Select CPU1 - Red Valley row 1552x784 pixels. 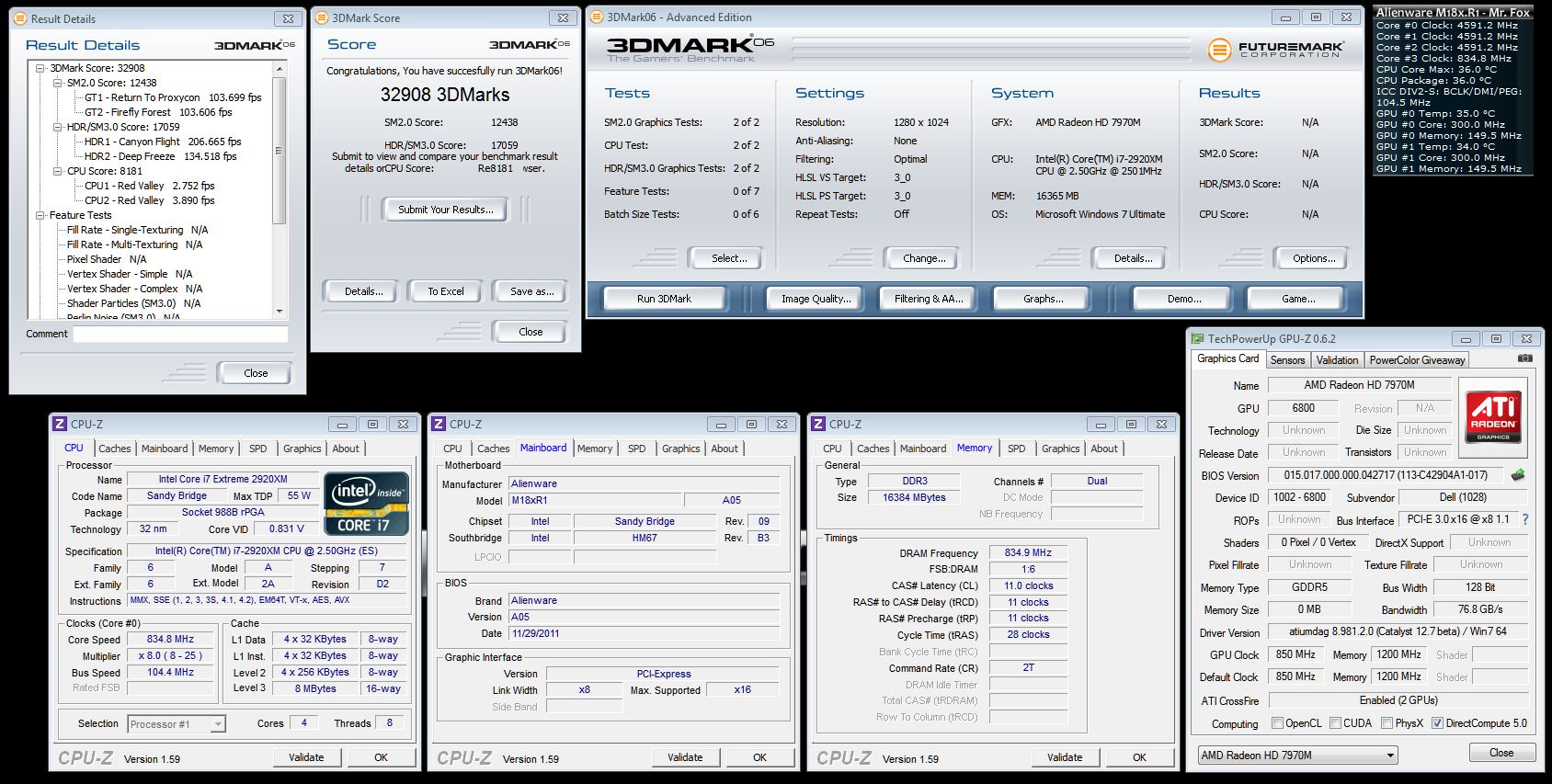click(149, 186)
